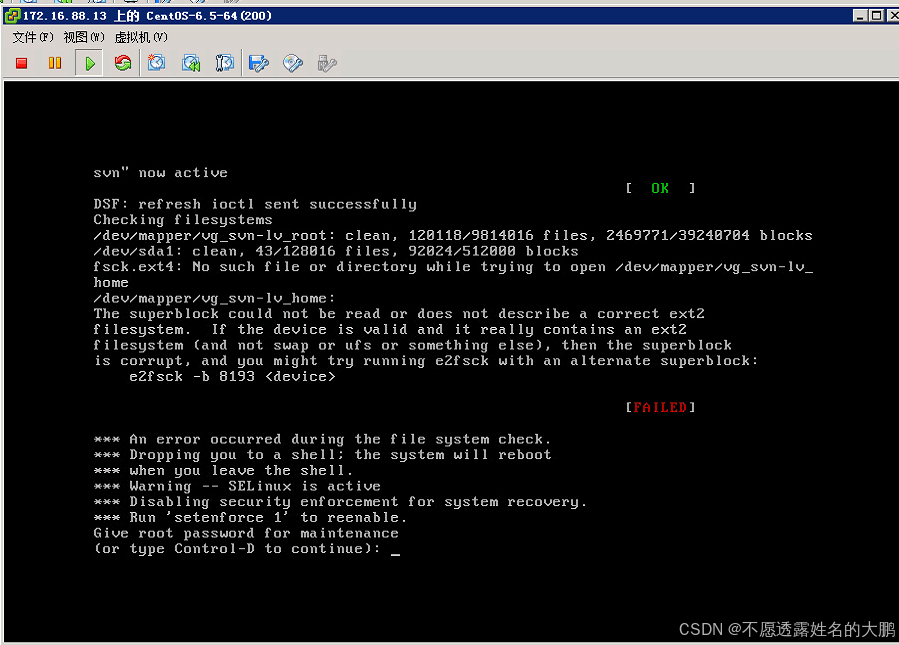Screen dimensions: 899x645
Task: Click the CD/DVD drive connection icon
Action: 293,63
